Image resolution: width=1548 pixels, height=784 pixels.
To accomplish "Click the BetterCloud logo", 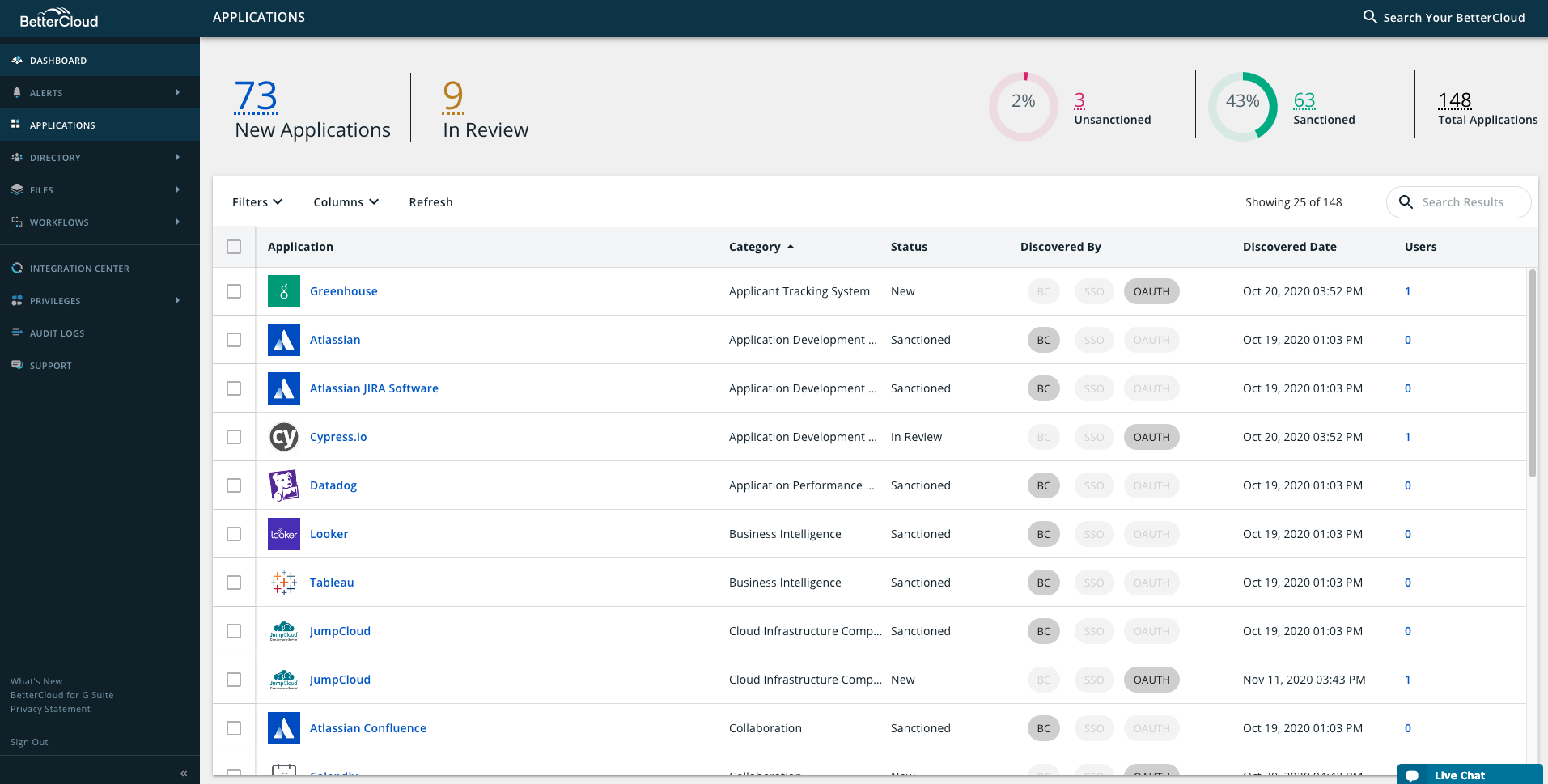I will coord(58,18).
